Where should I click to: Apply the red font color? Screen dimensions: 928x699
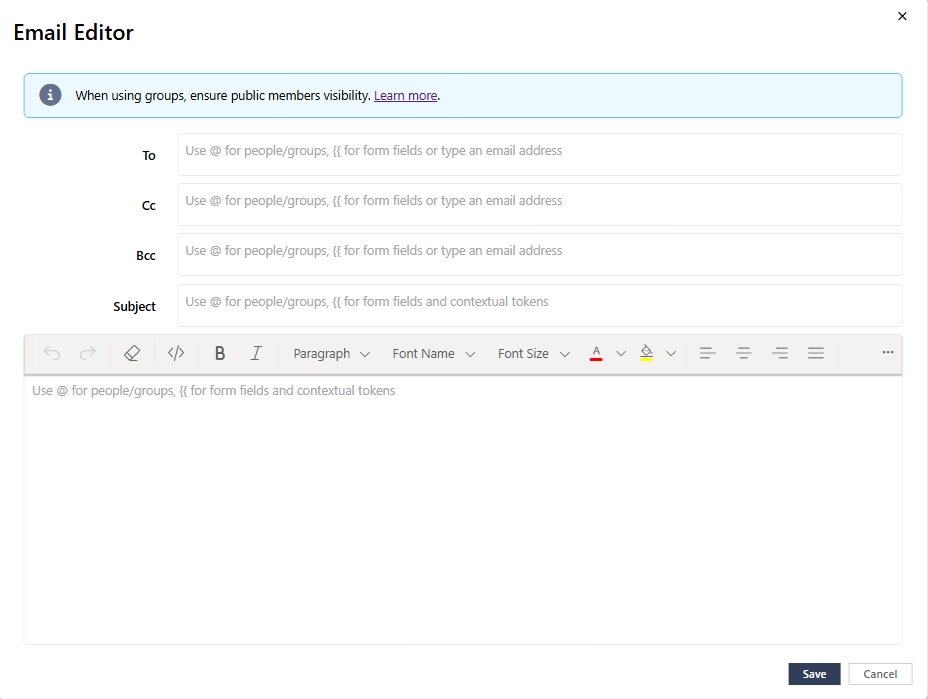[596, 353]
